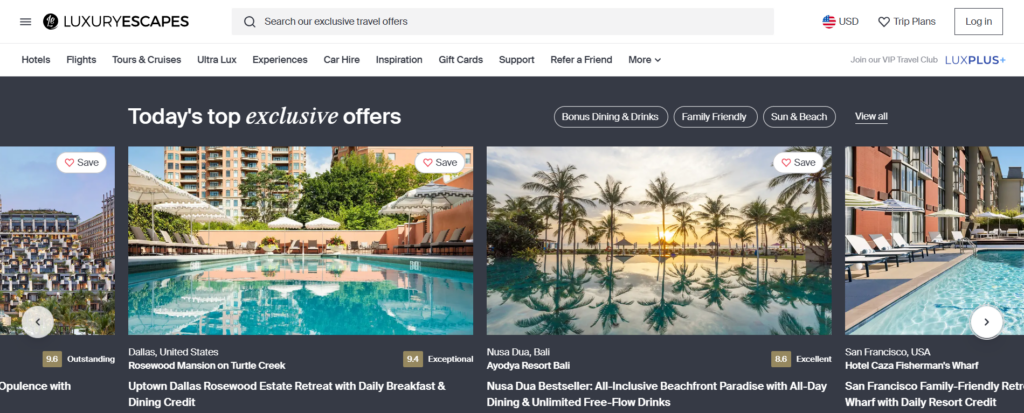Screen dimensions: 1024x413
Task: Open Trip Plans heart icon
Action: pos(884,22)
